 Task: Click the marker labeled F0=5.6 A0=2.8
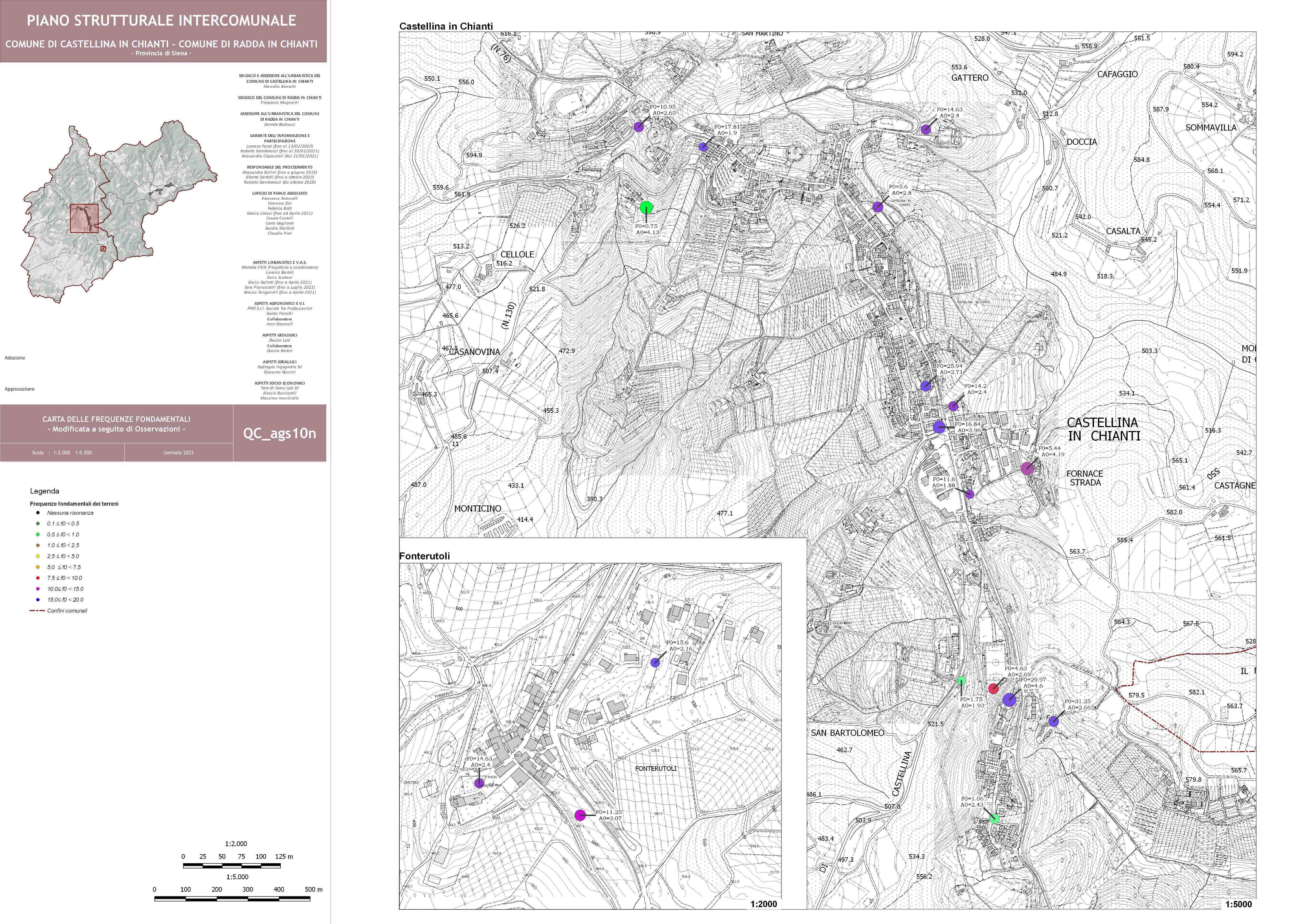coord(878,207)
